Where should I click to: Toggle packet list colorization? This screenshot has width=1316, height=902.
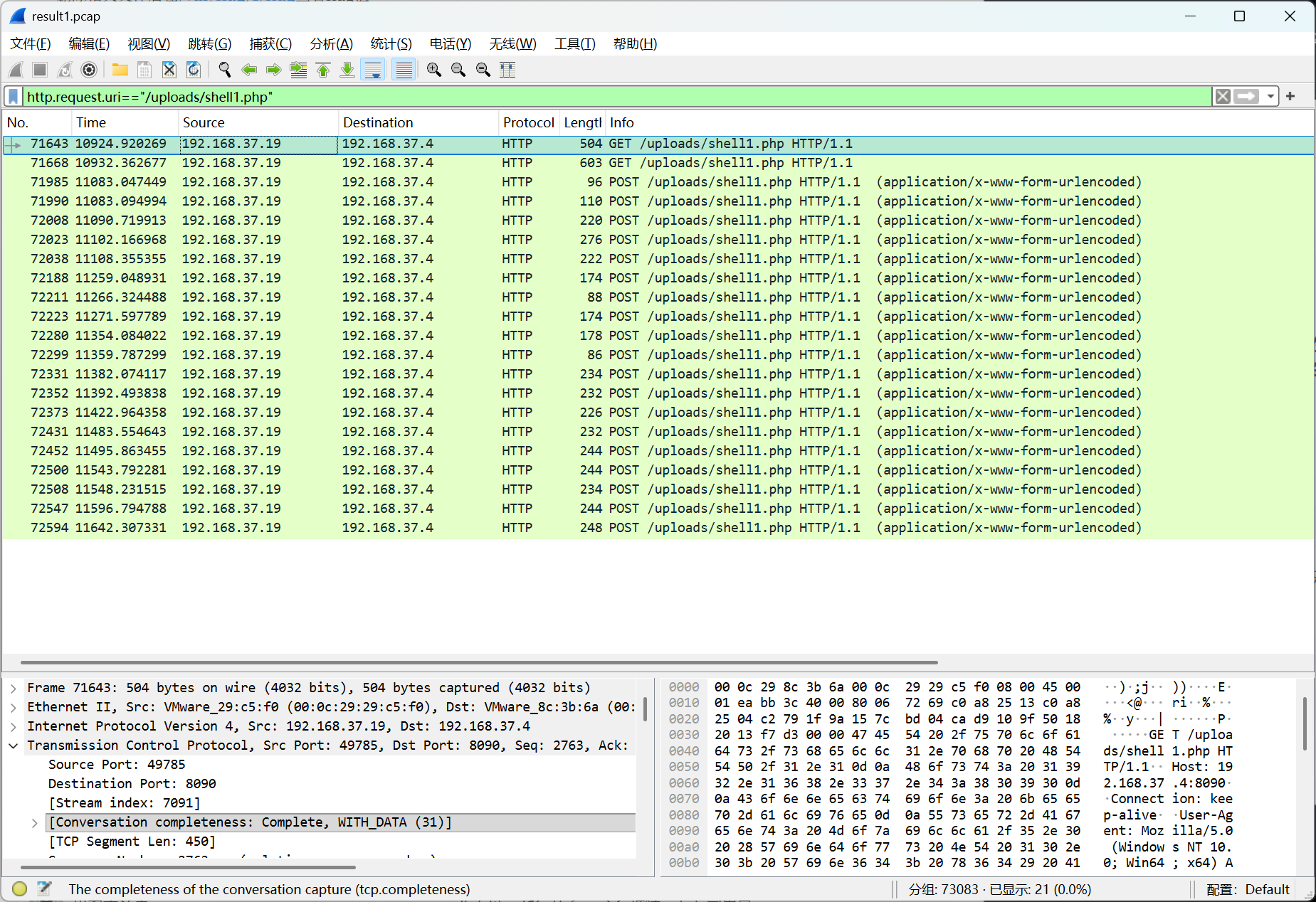pos(404,70)
